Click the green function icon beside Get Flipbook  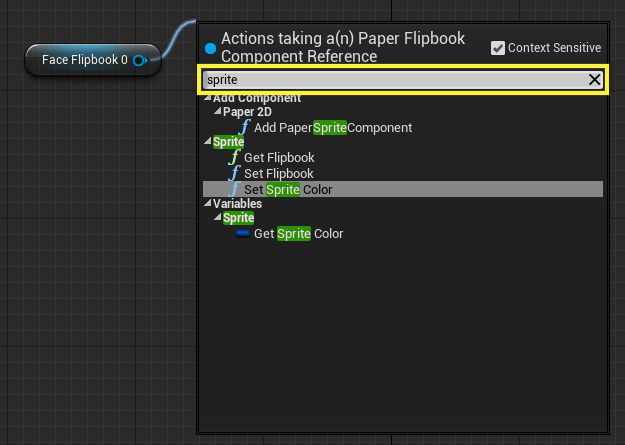click(234, 157)
